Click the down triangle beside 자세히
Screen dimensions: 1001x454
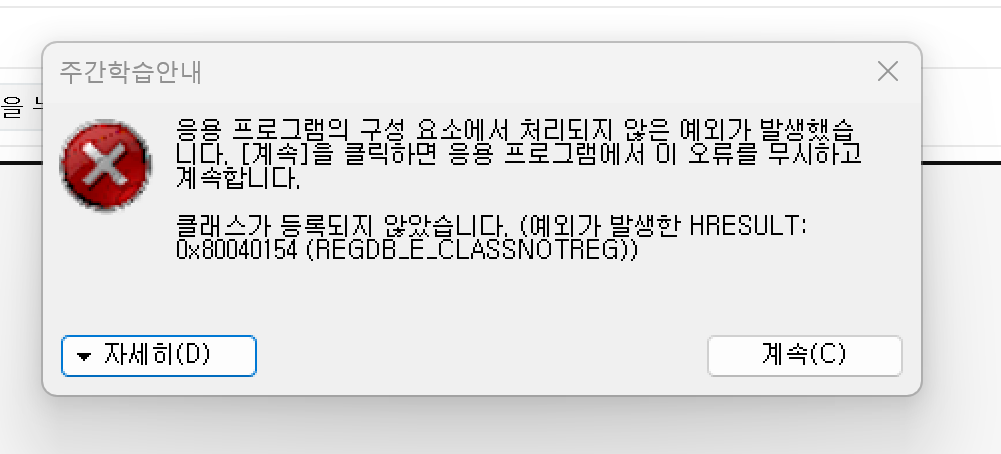[84, 356]
